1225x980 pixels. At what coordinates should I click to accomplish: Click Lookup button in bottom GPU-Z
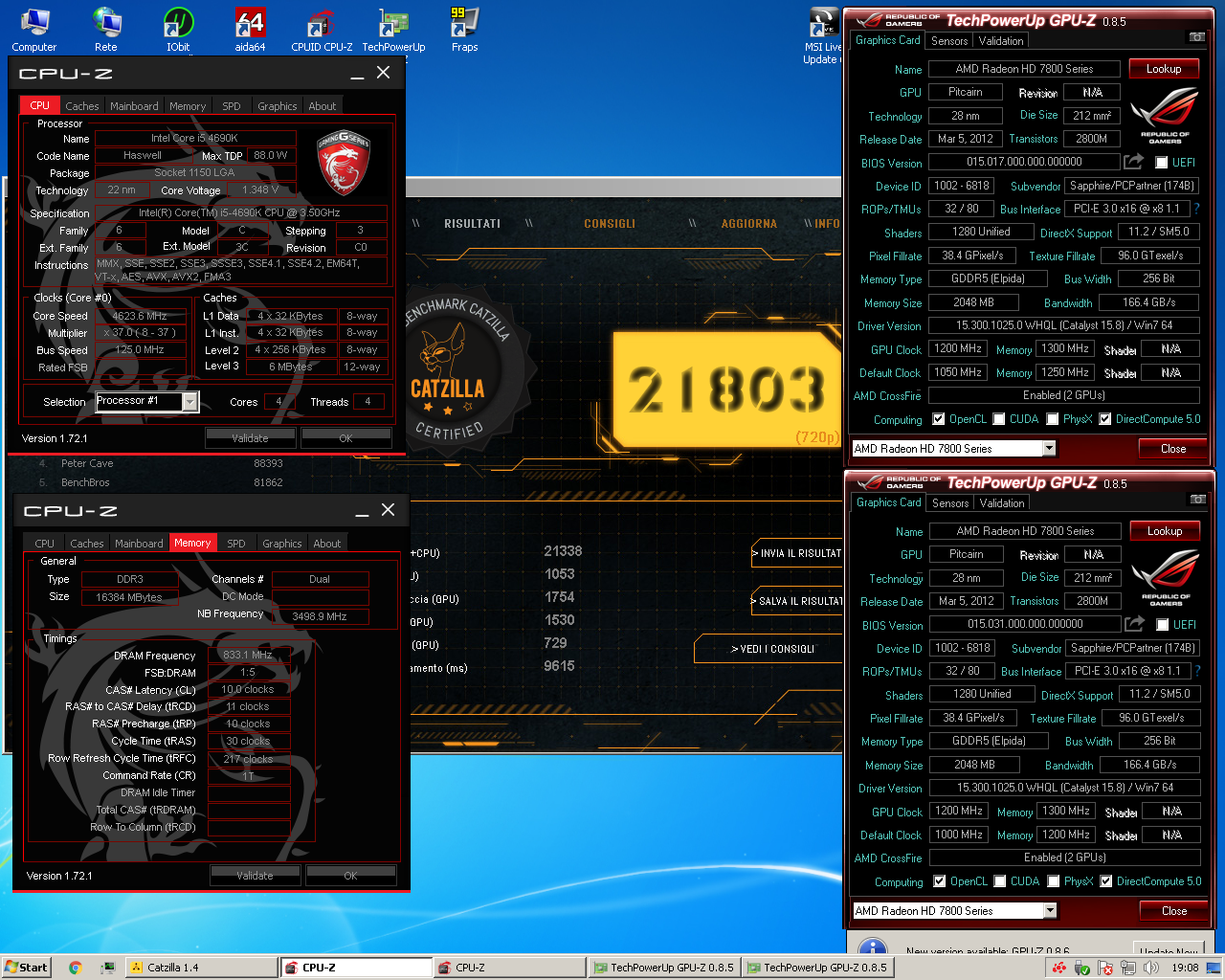point(1165,531)
